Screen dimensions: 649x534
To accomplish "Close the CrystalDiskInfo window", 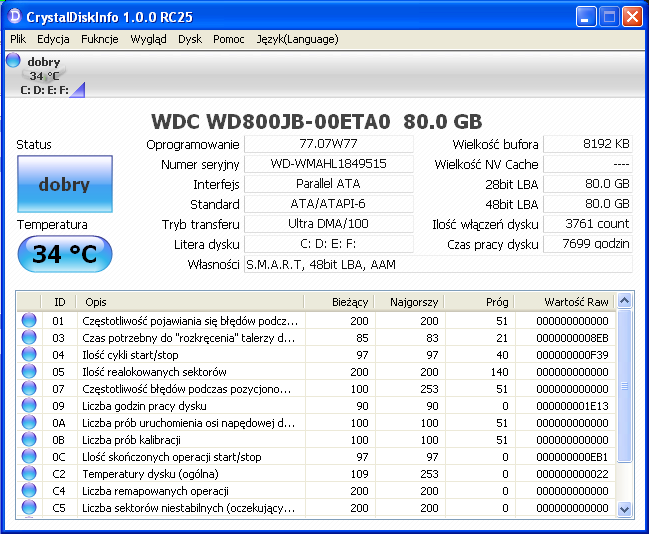I will [x=632, y=17].
